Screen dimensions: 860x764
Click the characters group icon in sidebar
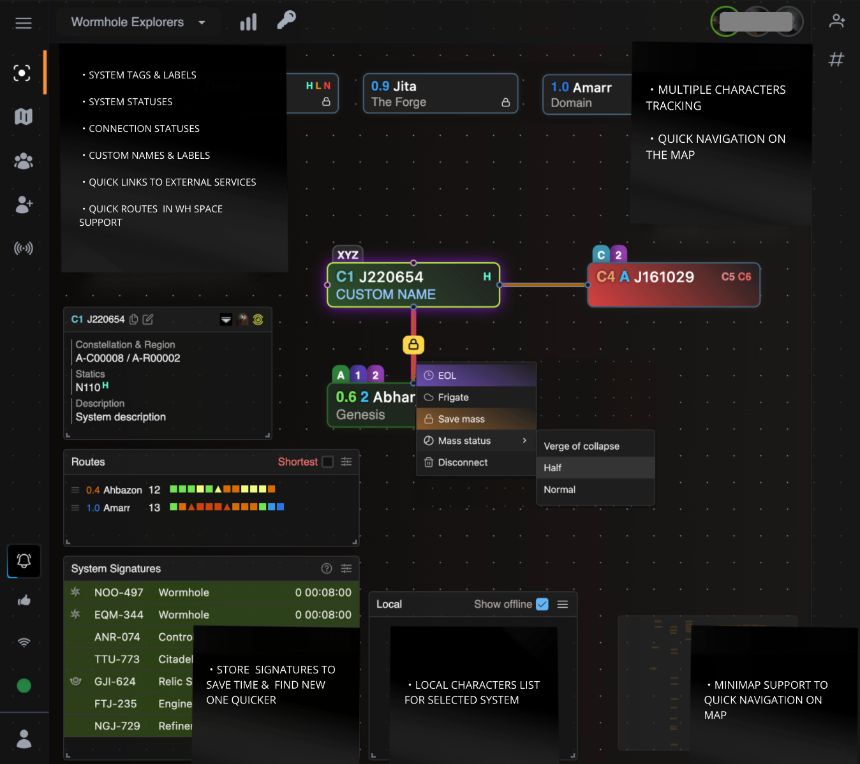point(23,160)
